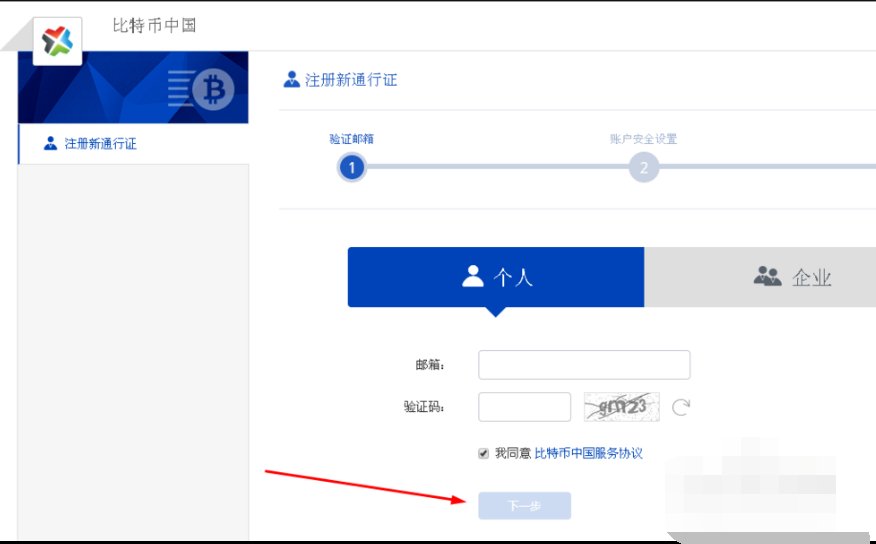Click the BTCChina colorful logo icon
Screen dimensions: 876x544
(x=58, y=41)
